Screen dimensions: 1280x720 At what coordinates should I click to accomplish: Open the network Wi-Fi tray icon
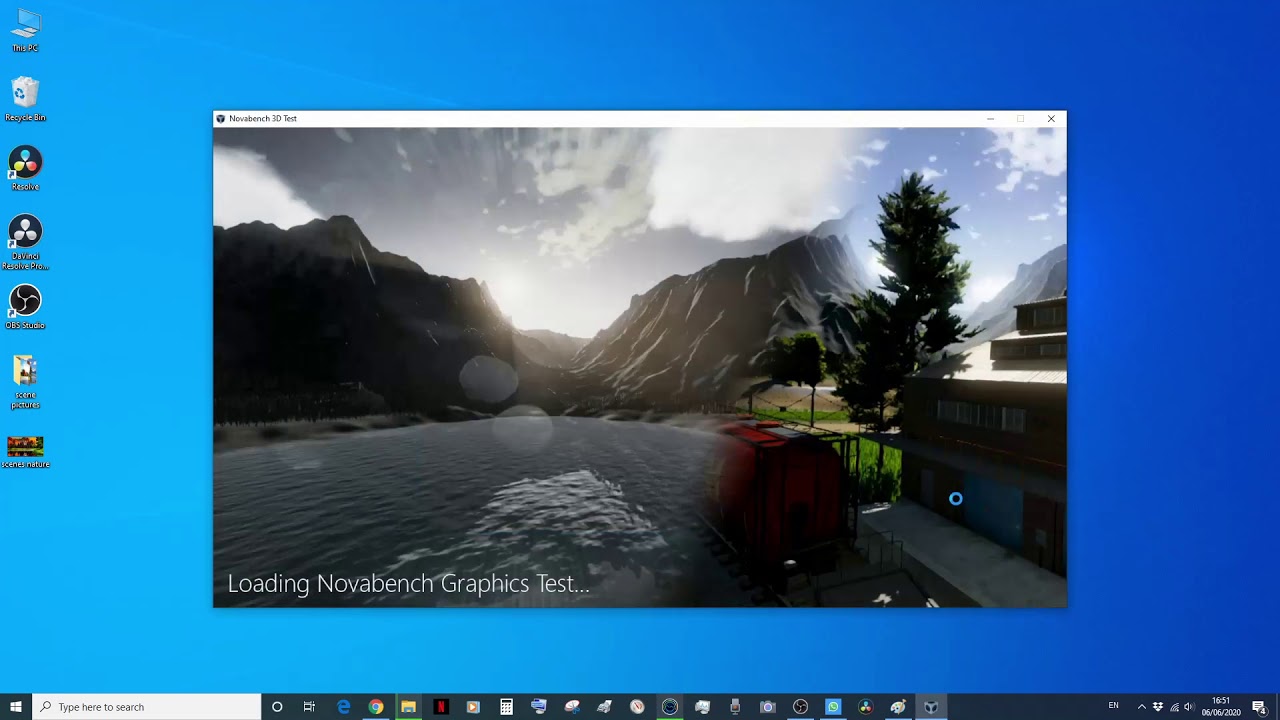(x=1174, y=707)
